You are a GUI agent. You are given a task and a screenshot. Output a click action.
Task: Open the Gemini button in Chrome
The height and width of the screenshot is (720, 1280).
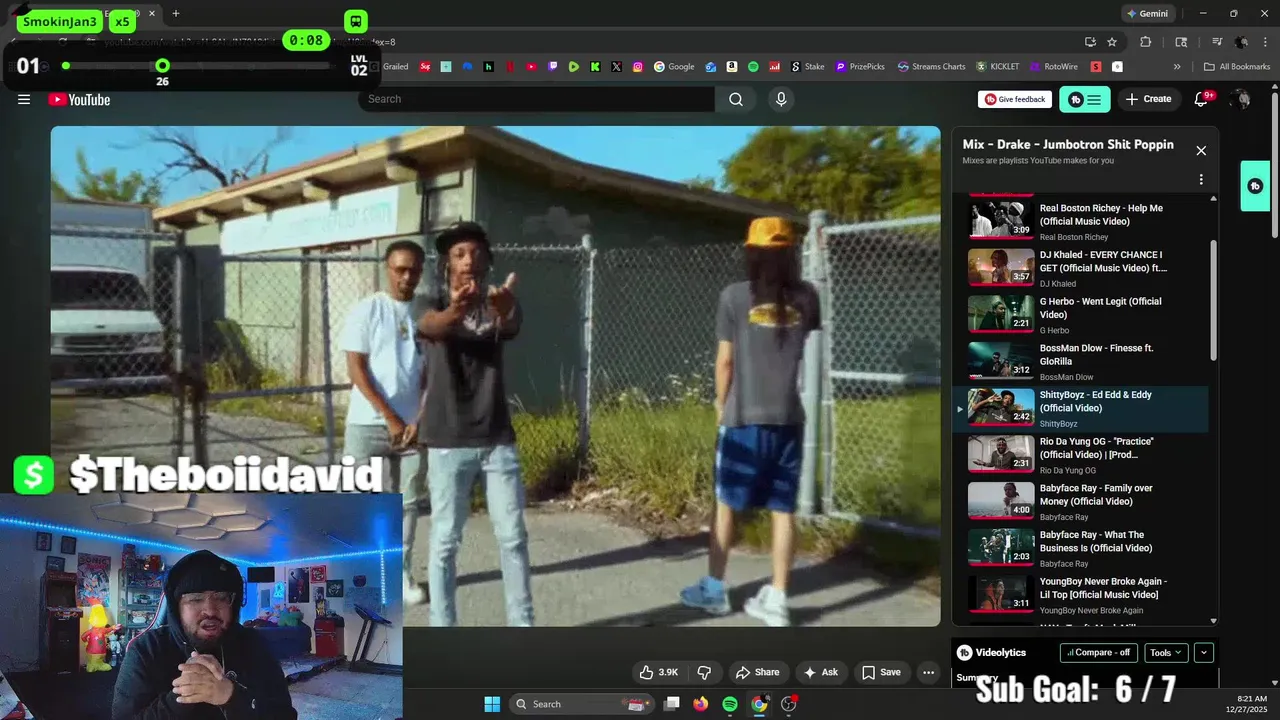(x=1147, y=14)
